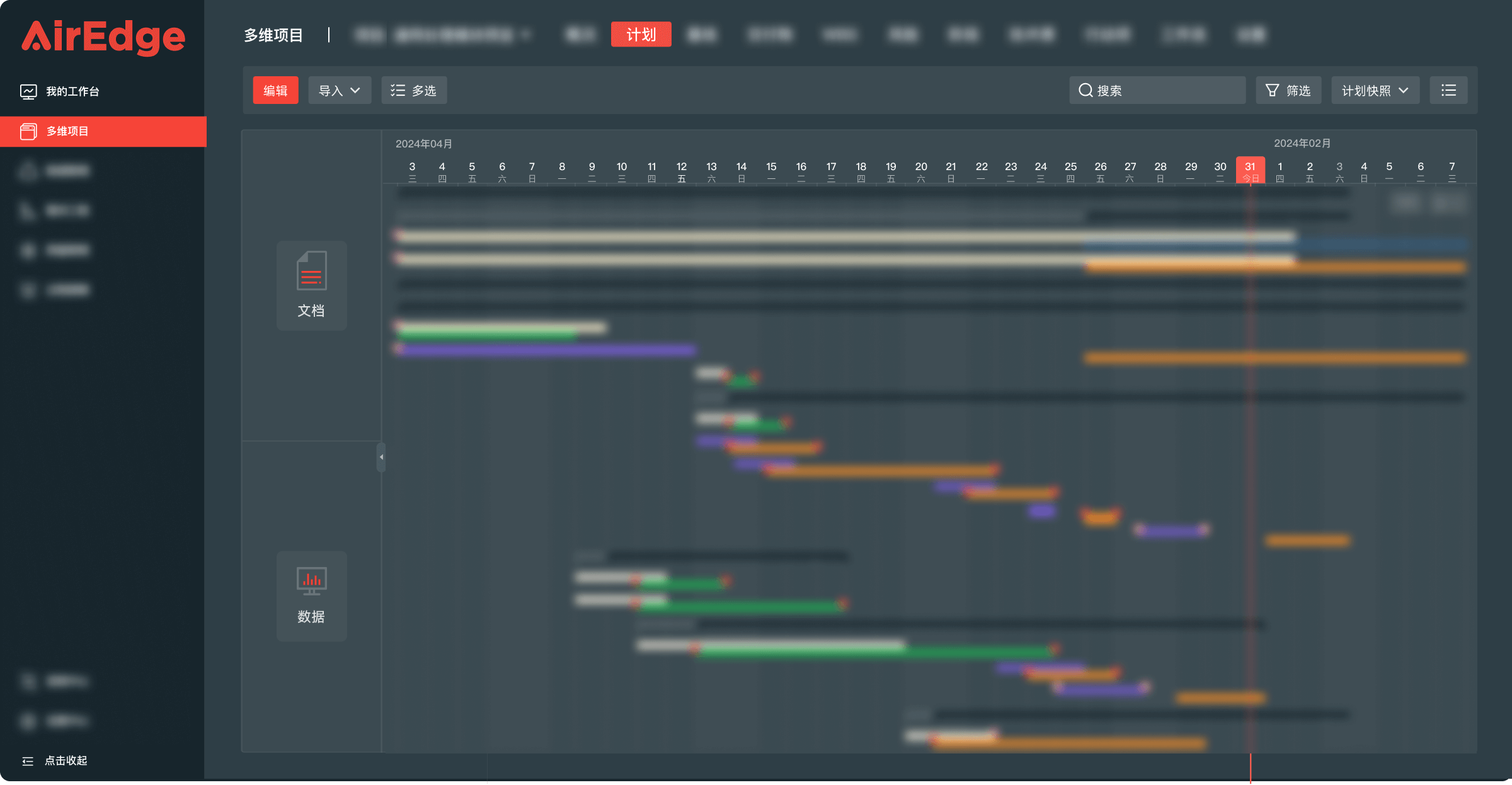Open the 数据 panel
This screenshot has height=785, width=1512.
(x=311, y=596)
